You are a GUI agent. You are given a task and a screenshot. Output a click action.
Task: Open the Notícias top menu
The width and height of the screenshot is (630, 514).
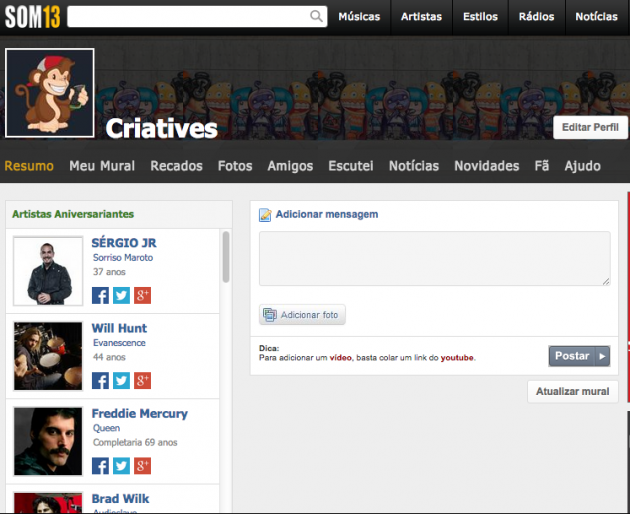(x=597, y=16)
